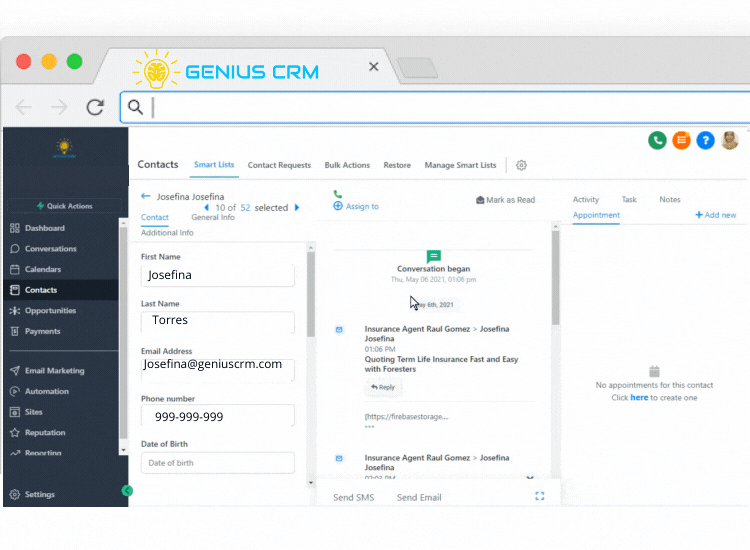Open the Notes tab
The image size is (750, 550).
(670, 199)
